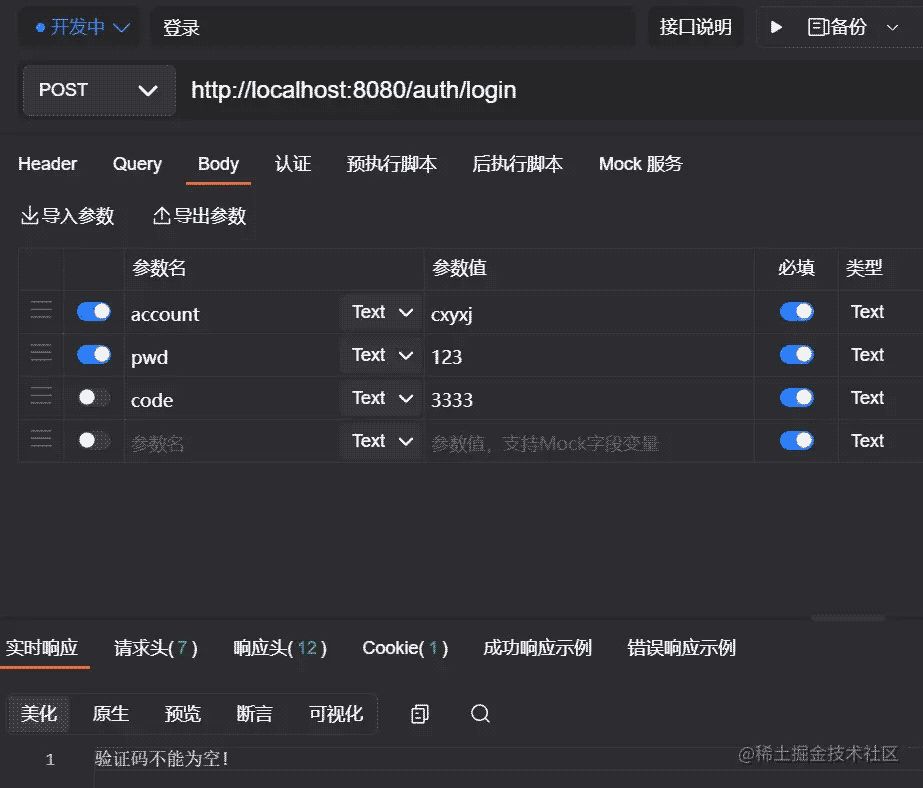Screen dimensions: 923x788
Task: Click the request URL input field
Action: click(550, 90)
